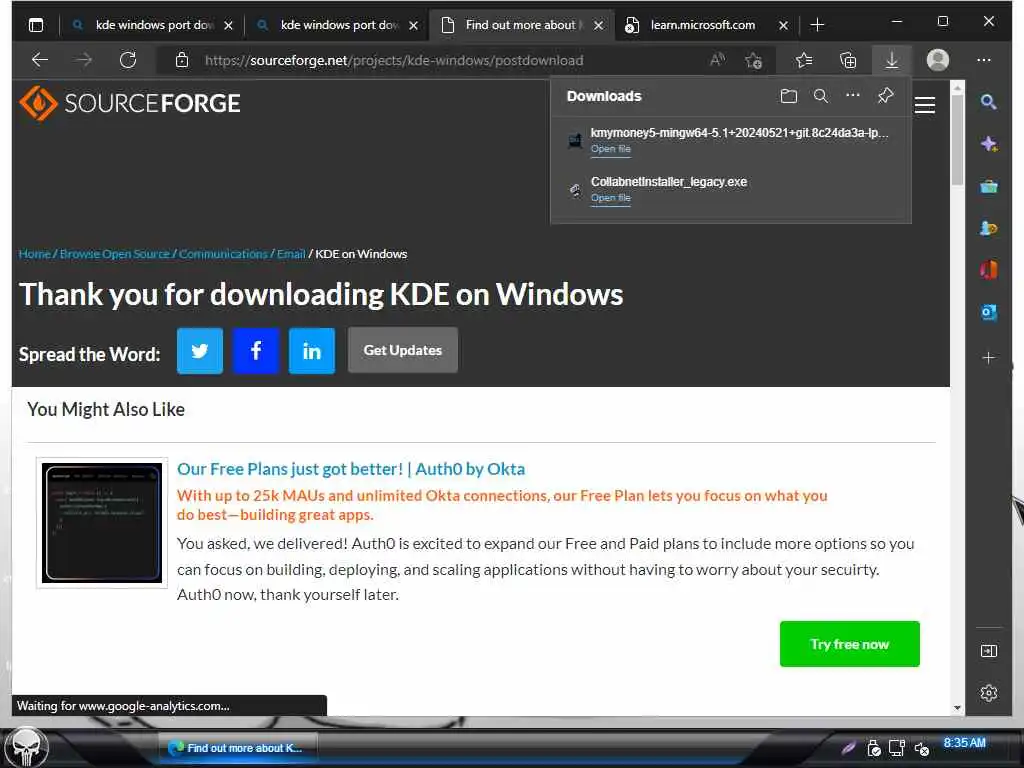Open Microsoft 365 icon in sidebar
The image size is (1024, 768).
point(989,269)
